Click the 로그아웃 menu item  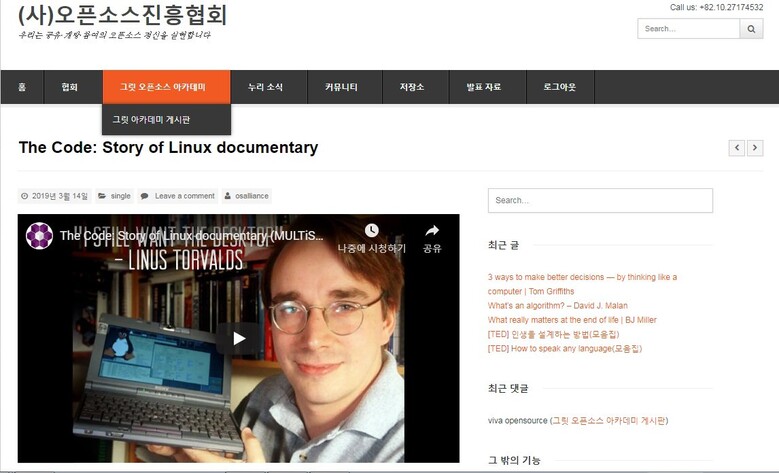pyautogui.click(x=560, y=87)
